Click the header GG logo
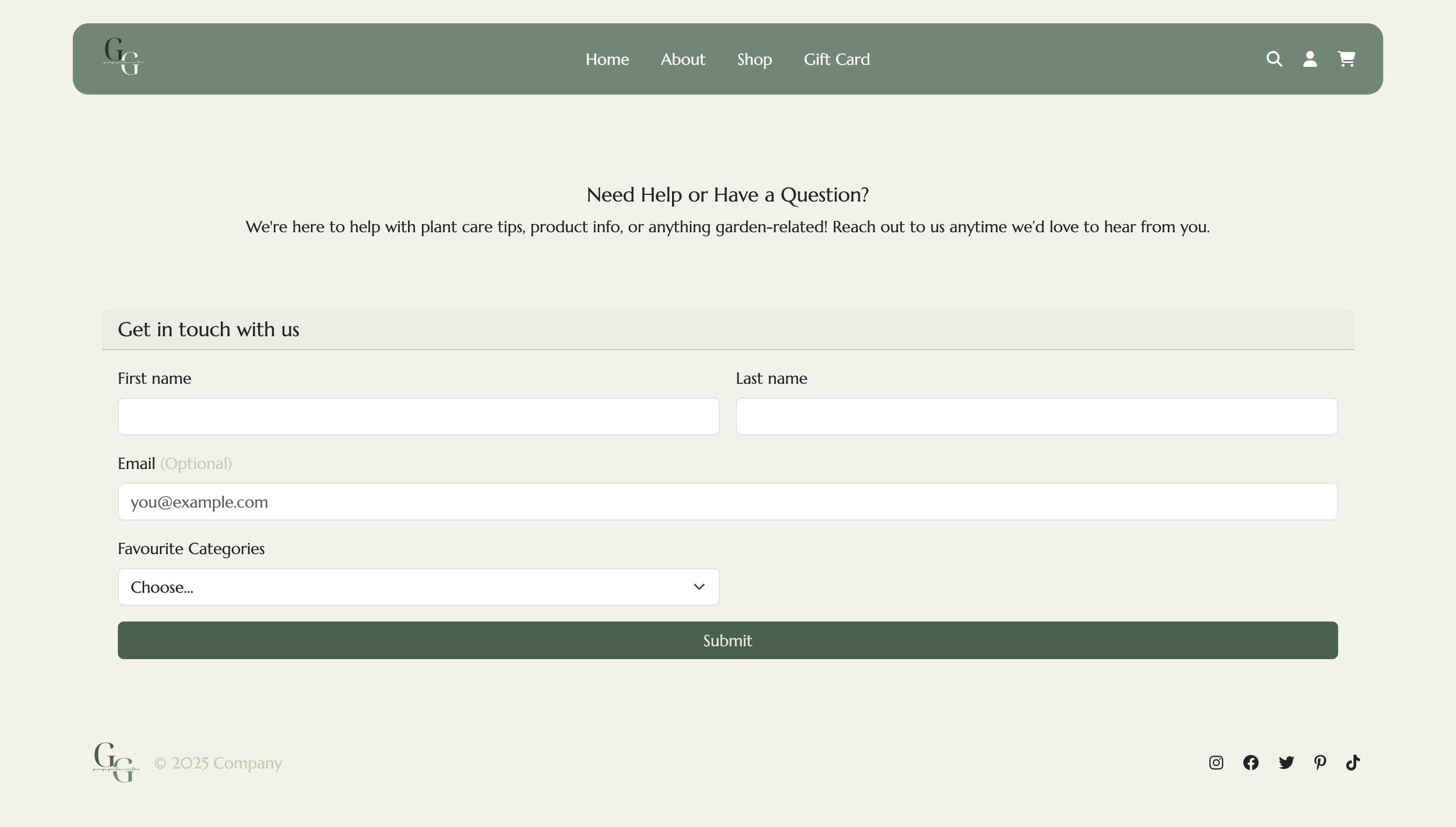 pos(123,57)
